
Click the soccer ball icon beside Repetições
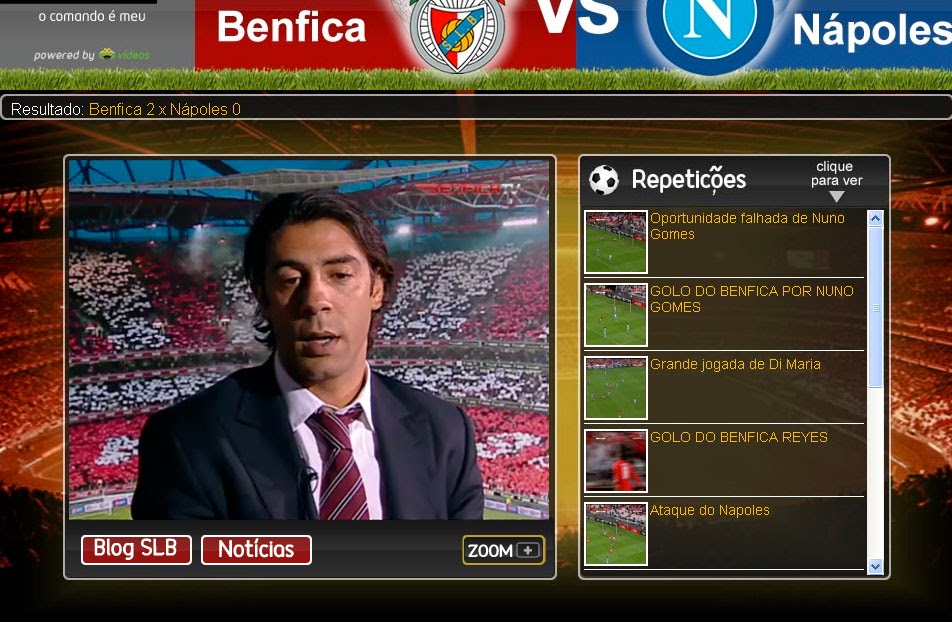[x=604, y=180]
